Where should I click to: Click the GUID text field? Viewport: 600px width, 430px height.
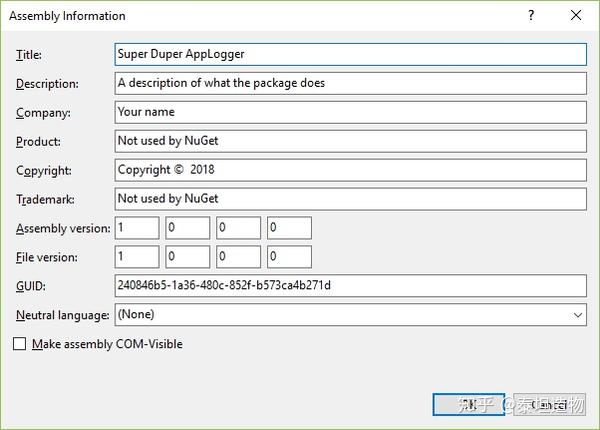click(x=350, y=286)
